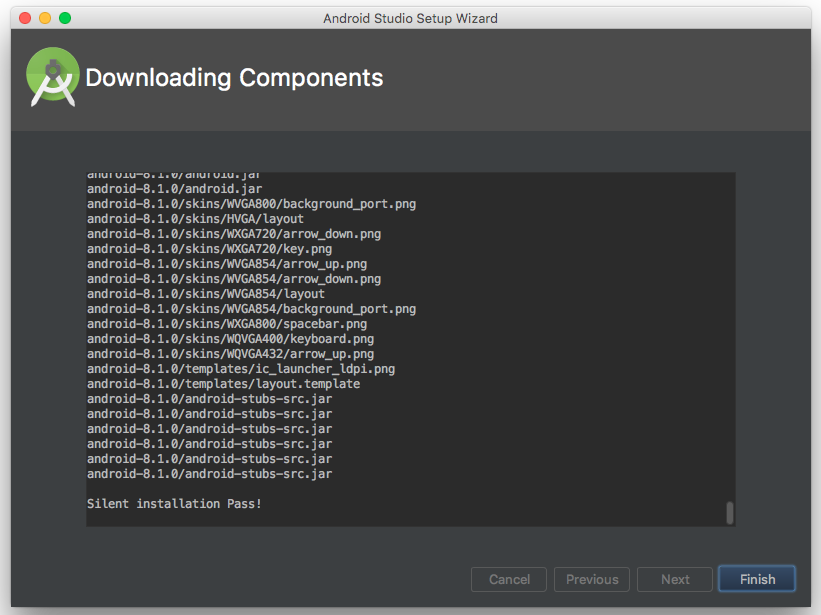The width and height of the screenshot is (821, 615).
Task: Click the Previous button
Action: (592, 579)
